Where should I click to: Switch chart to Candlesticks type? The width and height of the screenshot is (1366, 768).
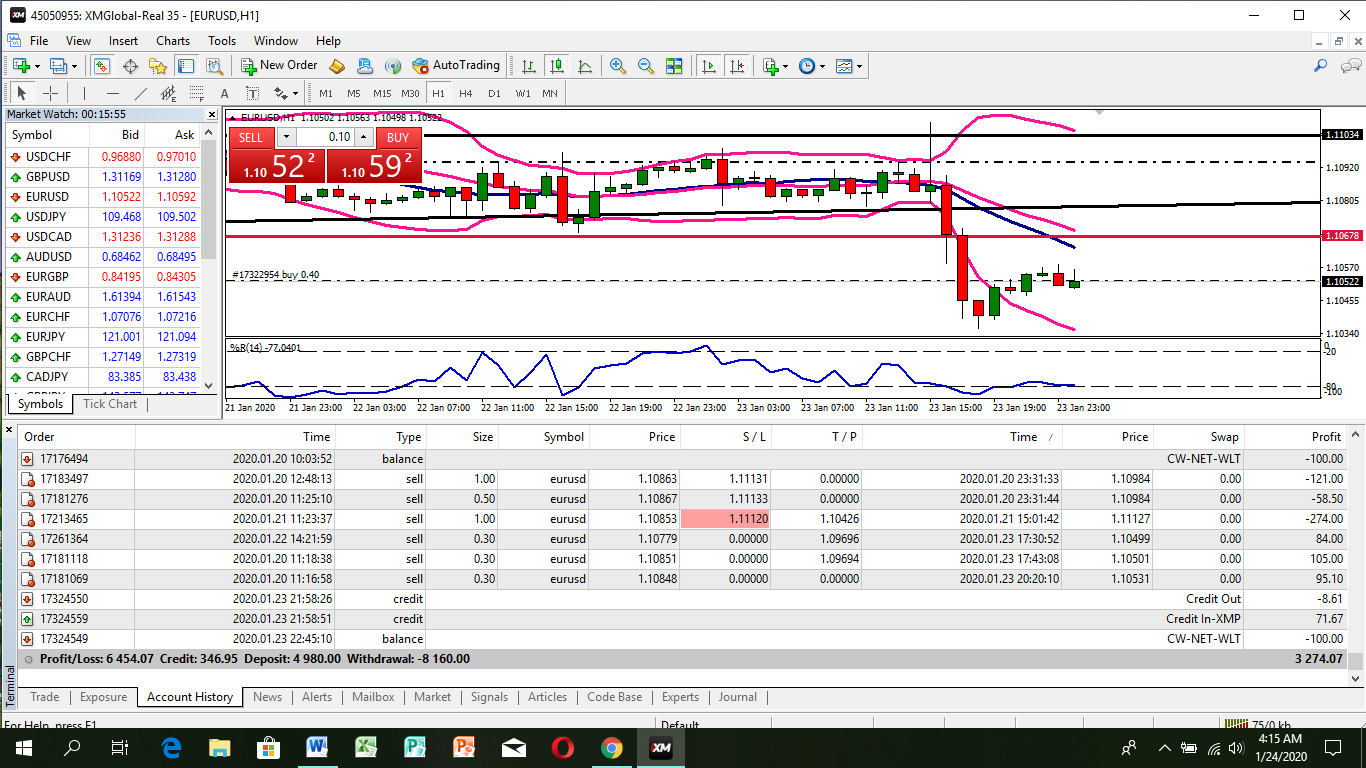[x=556, y=66]
